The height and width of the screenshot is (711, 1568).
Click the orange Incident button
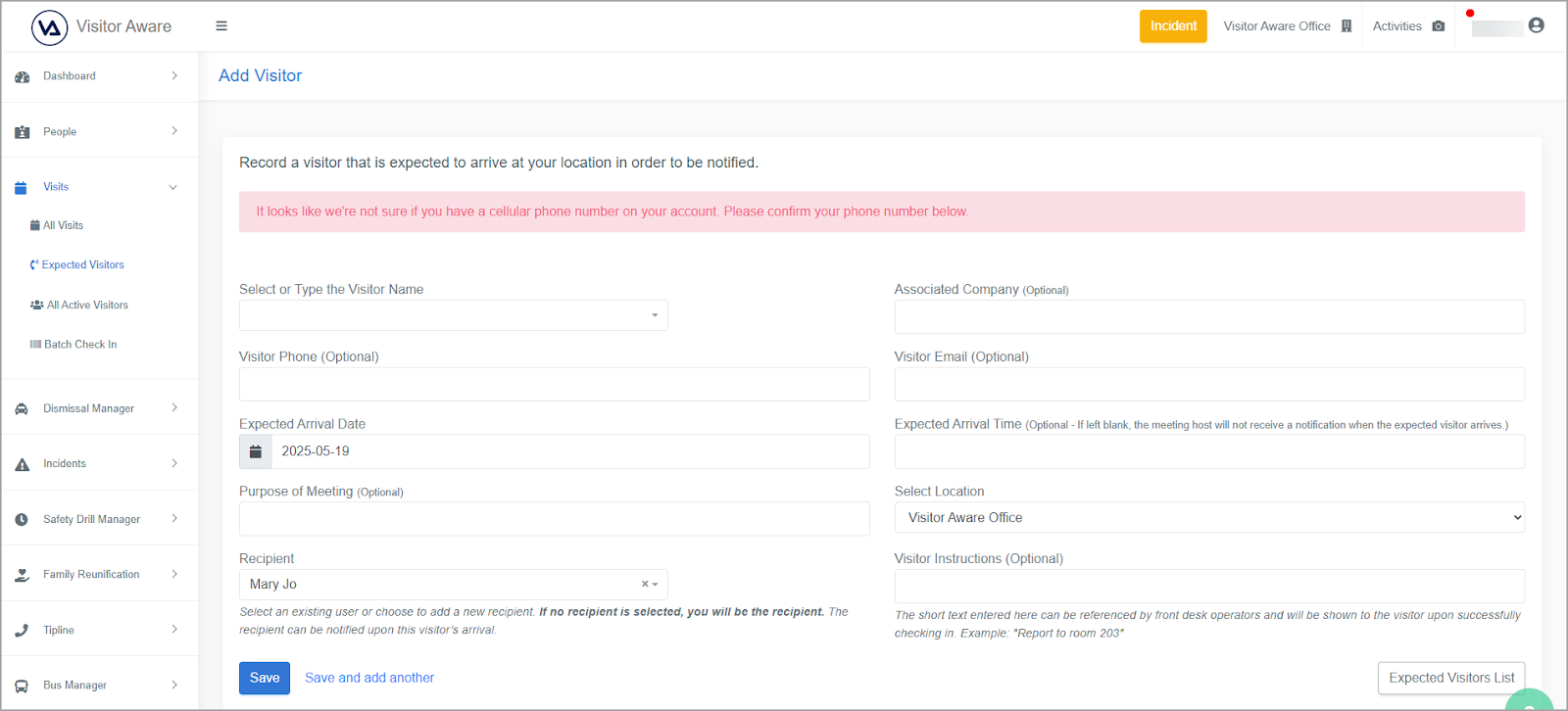click(1173, 26)
